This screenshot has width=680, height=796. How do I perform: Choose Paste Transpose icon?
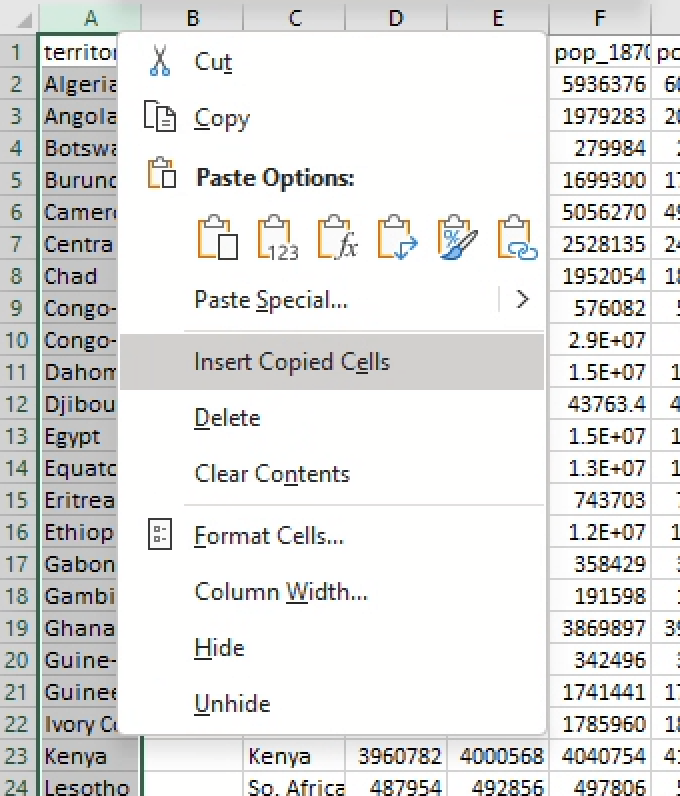coord(397,238)
